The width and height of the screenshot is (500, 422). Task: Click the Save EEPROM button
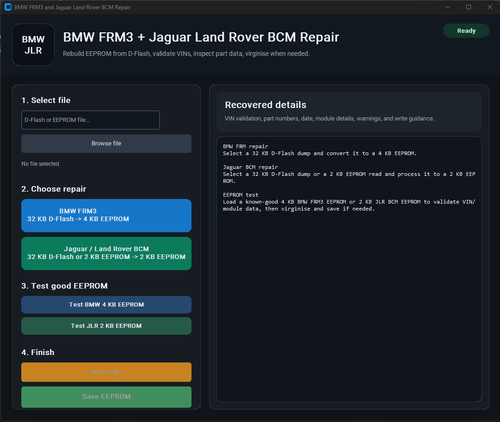[106, 397]
